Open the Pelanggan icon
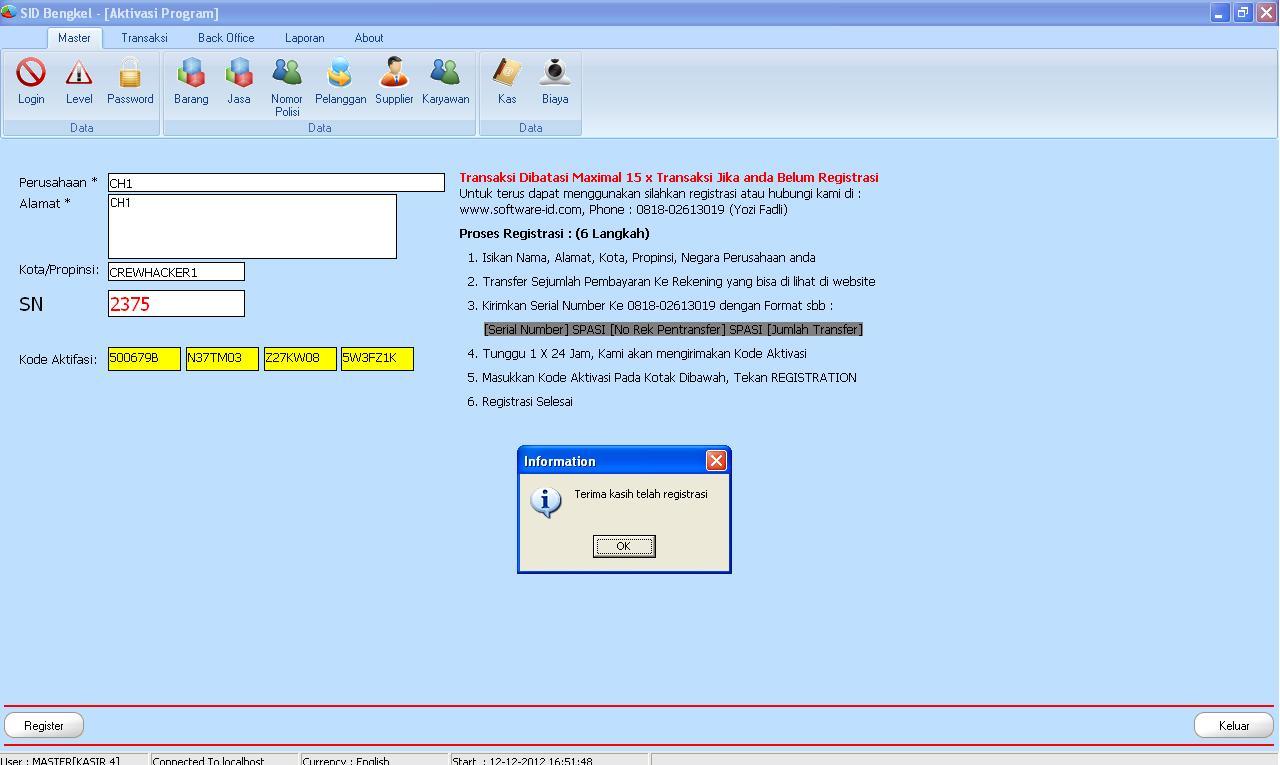 340,81
